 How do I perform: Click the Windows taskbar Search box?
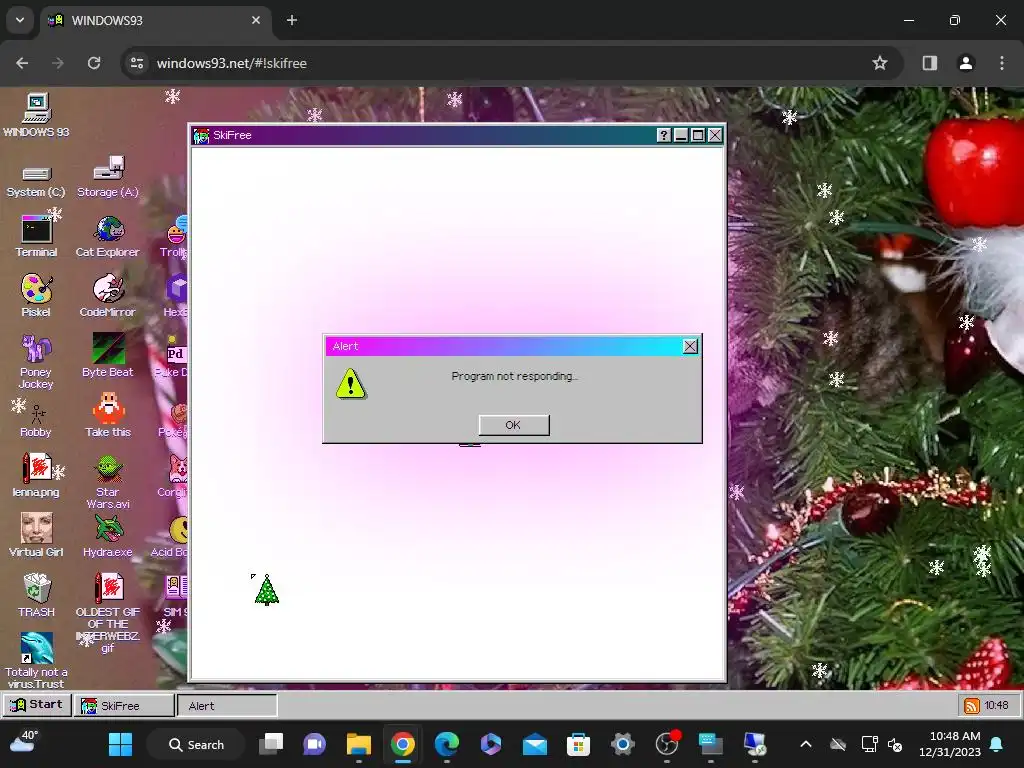click(x=196, y=744)
